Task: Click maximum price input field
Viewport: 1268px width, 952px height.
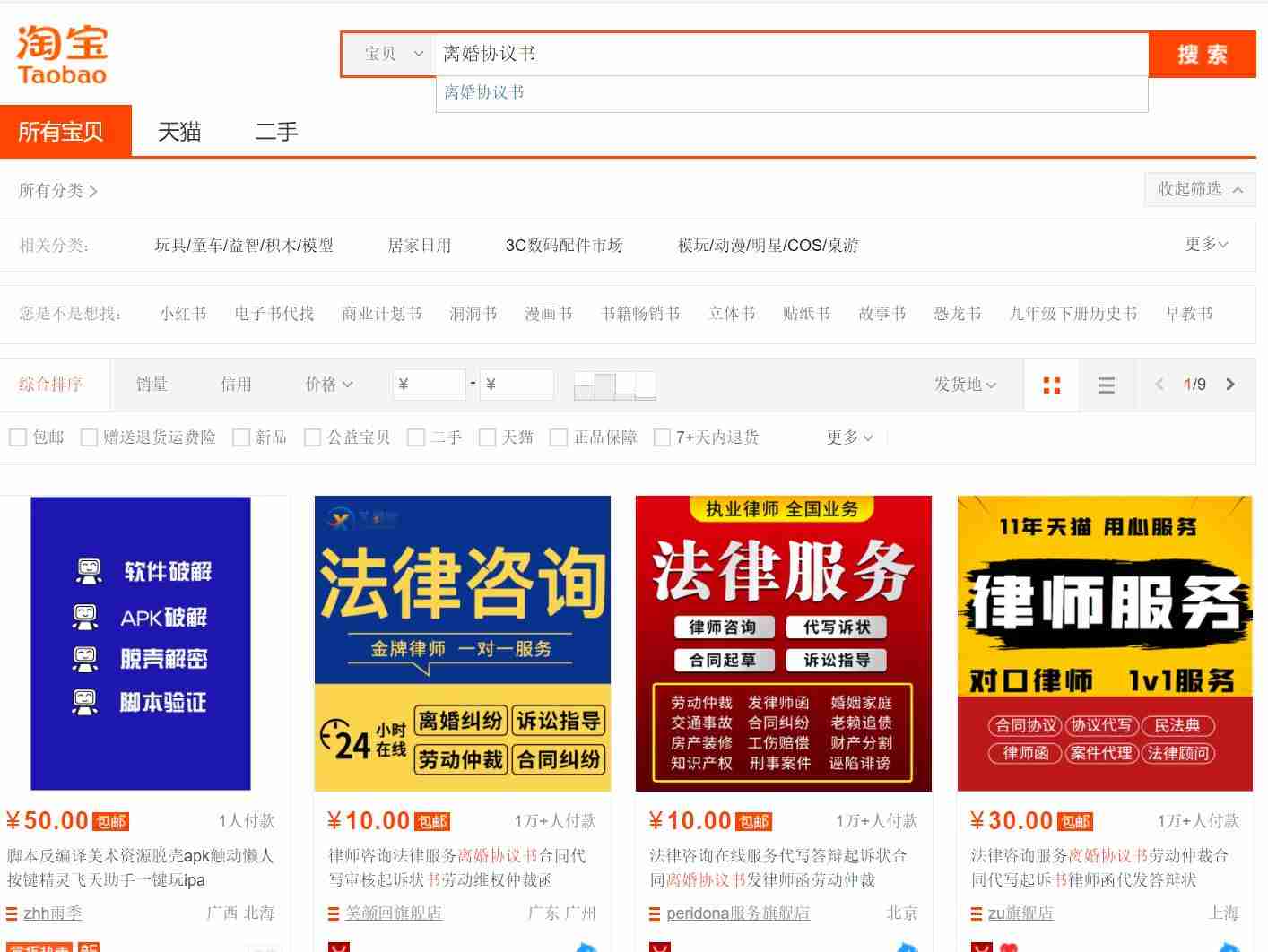Action: pos(517,385)
